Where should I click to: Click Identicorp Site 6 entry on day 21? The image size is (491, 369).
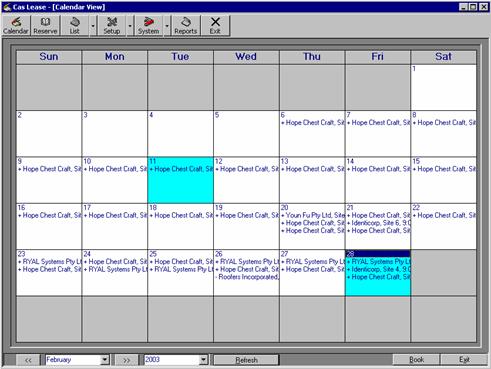pyautogui.click(x=378, y=223)
